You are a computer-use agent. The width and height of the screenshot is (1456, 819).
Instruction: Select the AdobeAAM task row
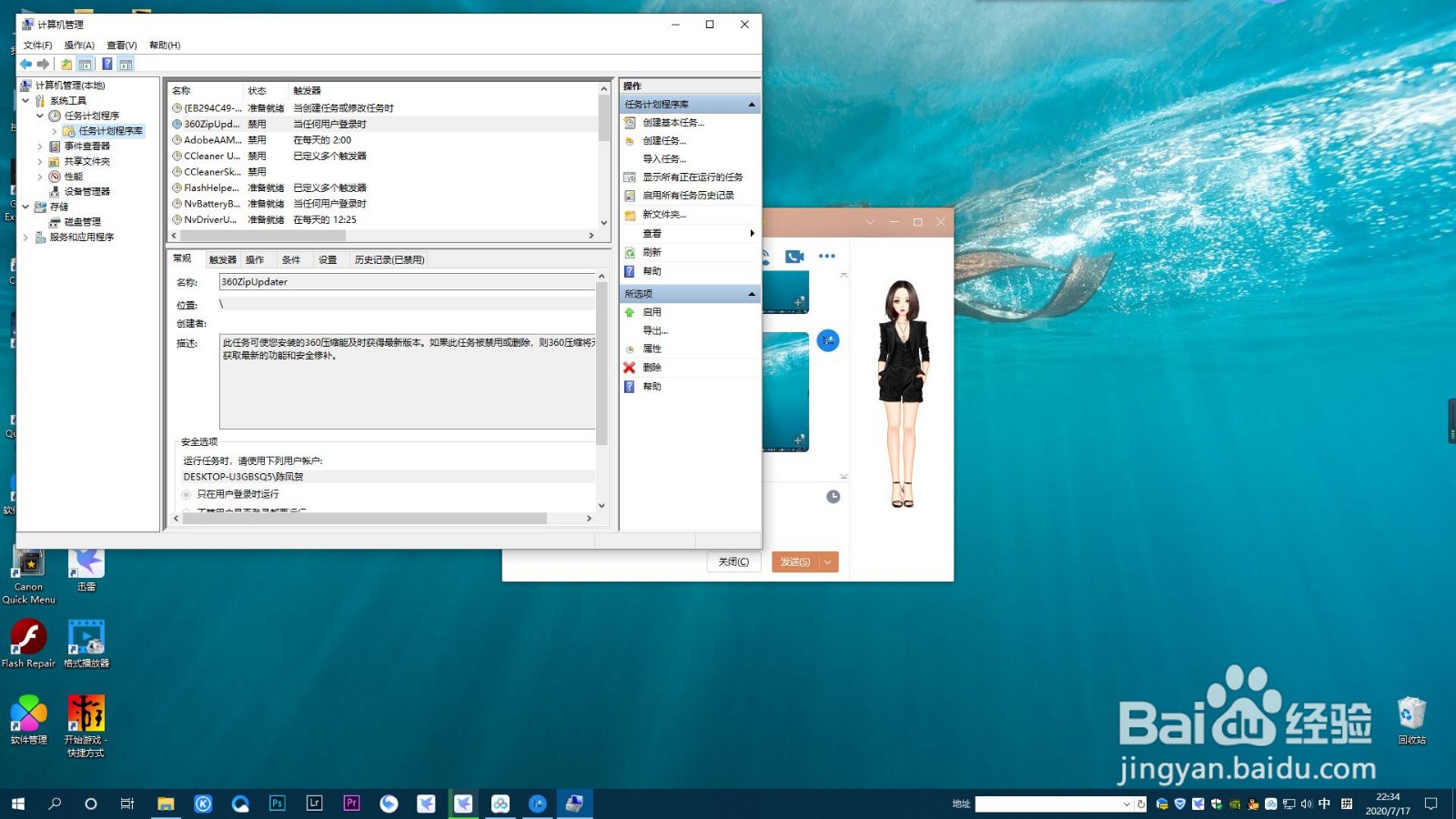[x=384, y=140]
